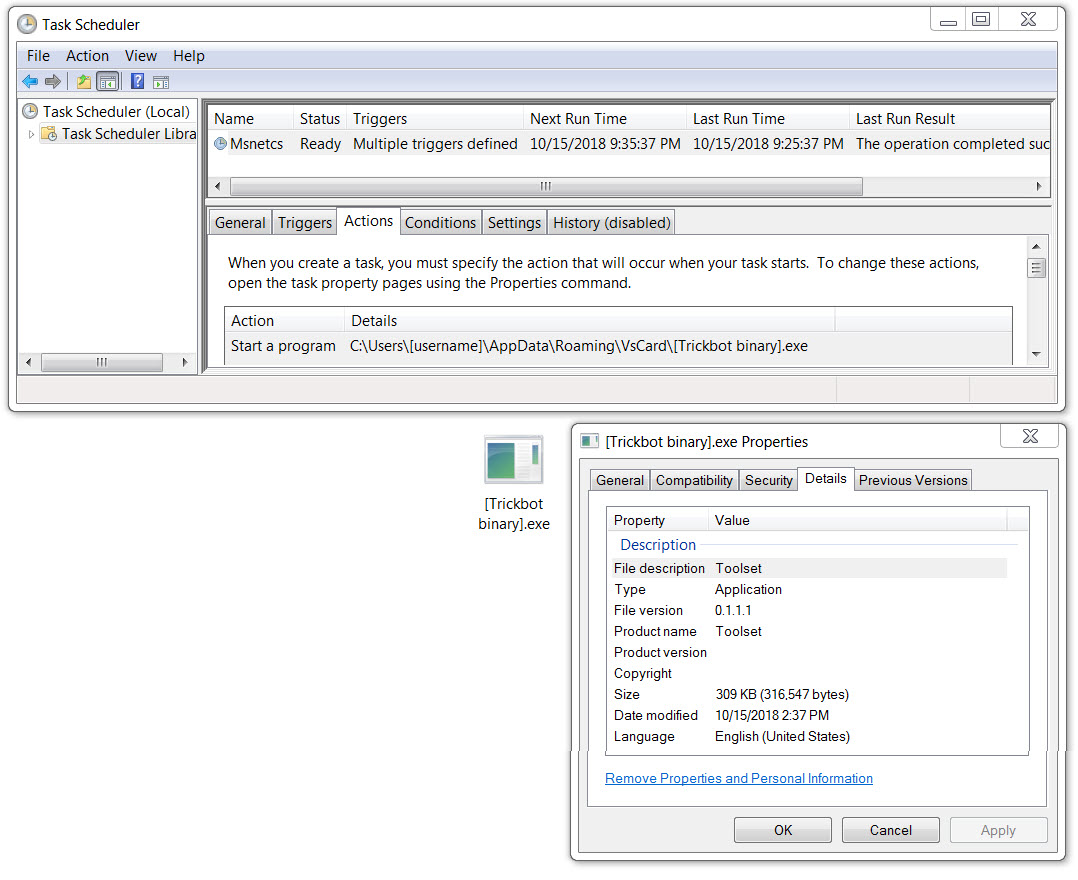Image resolution: width=1078 pixels, height=880 pixels.
Task: Click the Product name Toolset value
Action: click(x=738, y=631)
